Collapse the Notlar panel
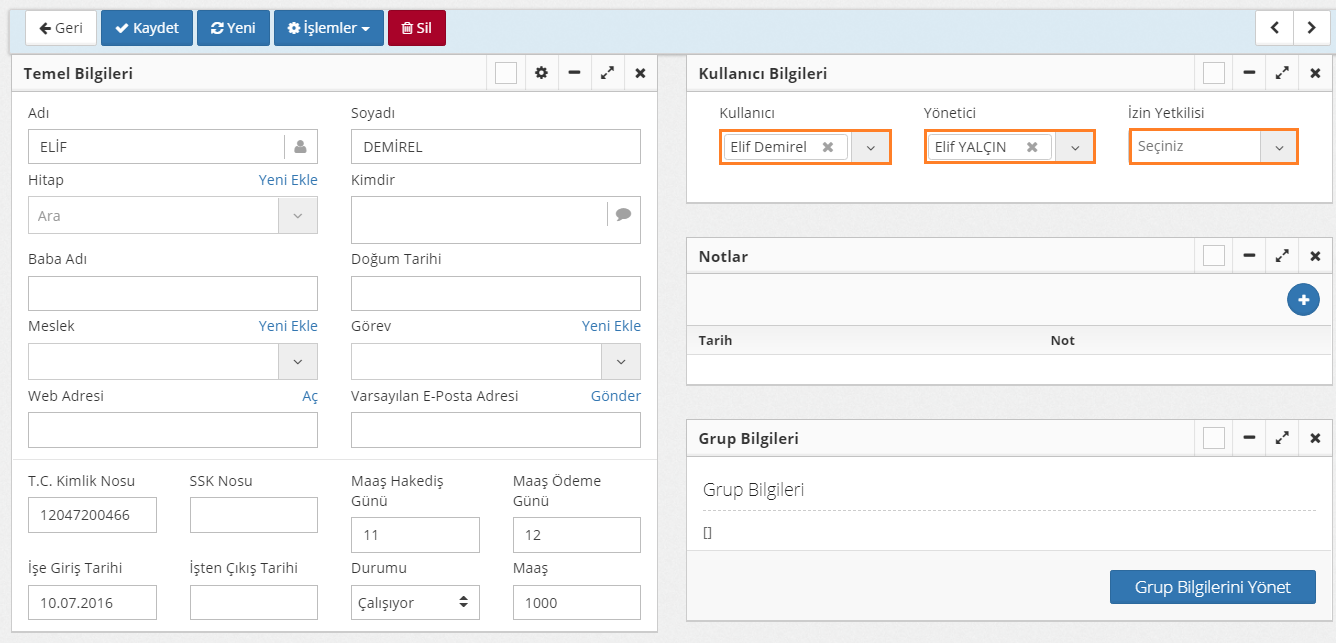This screenshot has width=1336, height=643. 1249,256
